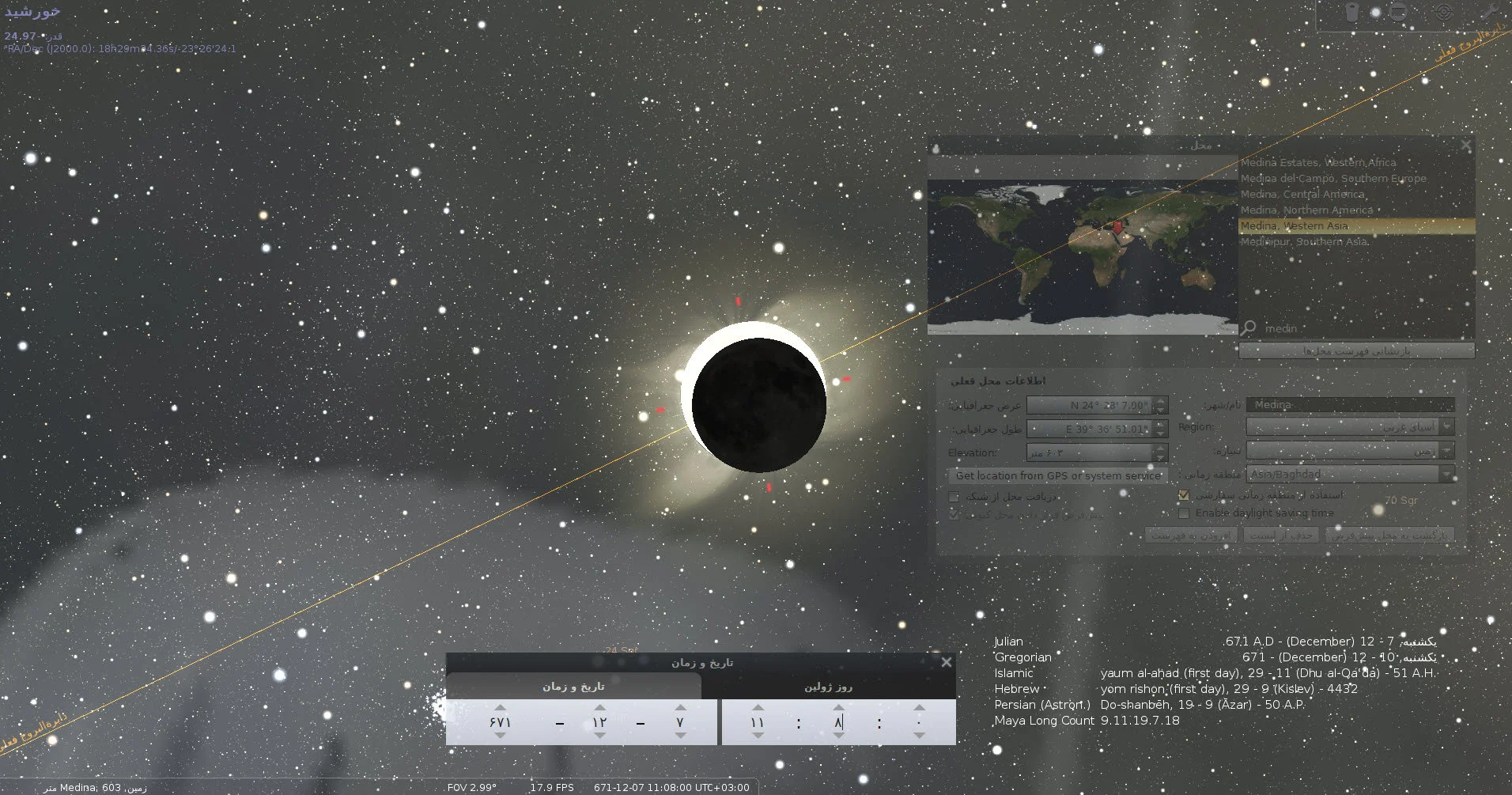Click the 'Maya Long Count 9.11.19.7.18' line

click(1087, 721)
